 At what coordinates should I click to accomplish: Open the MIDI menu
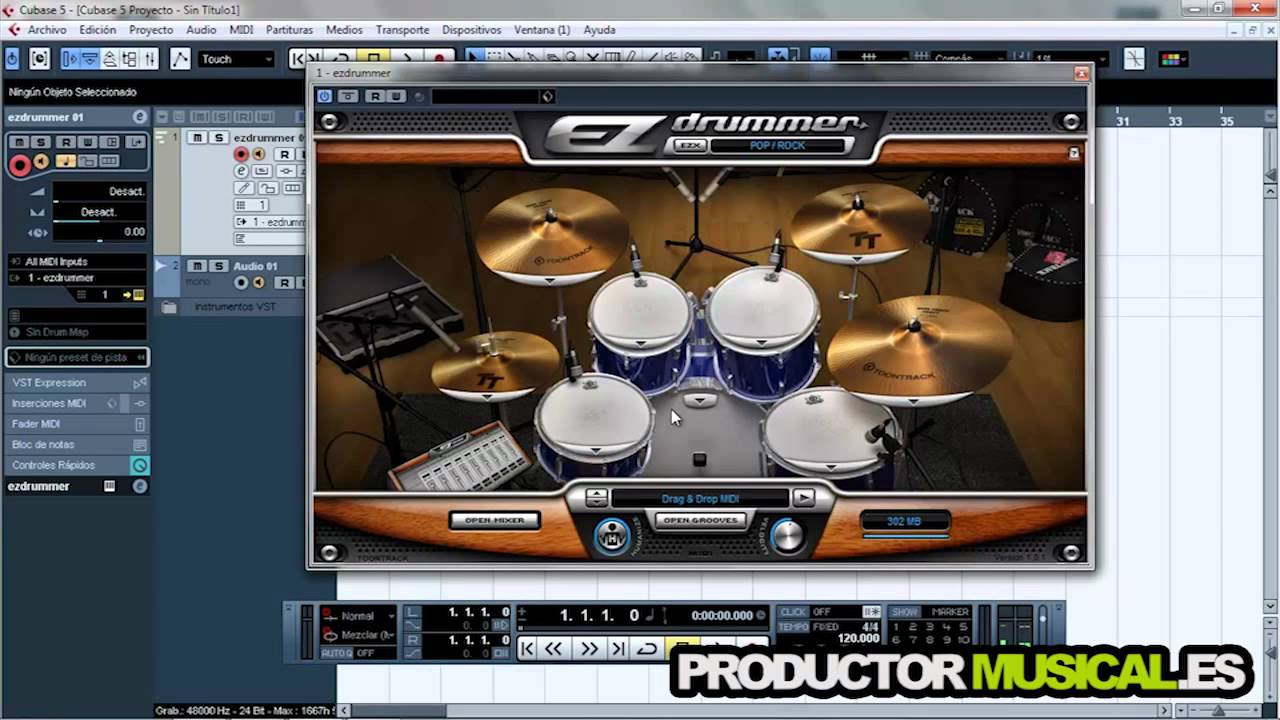coord(241,30)
